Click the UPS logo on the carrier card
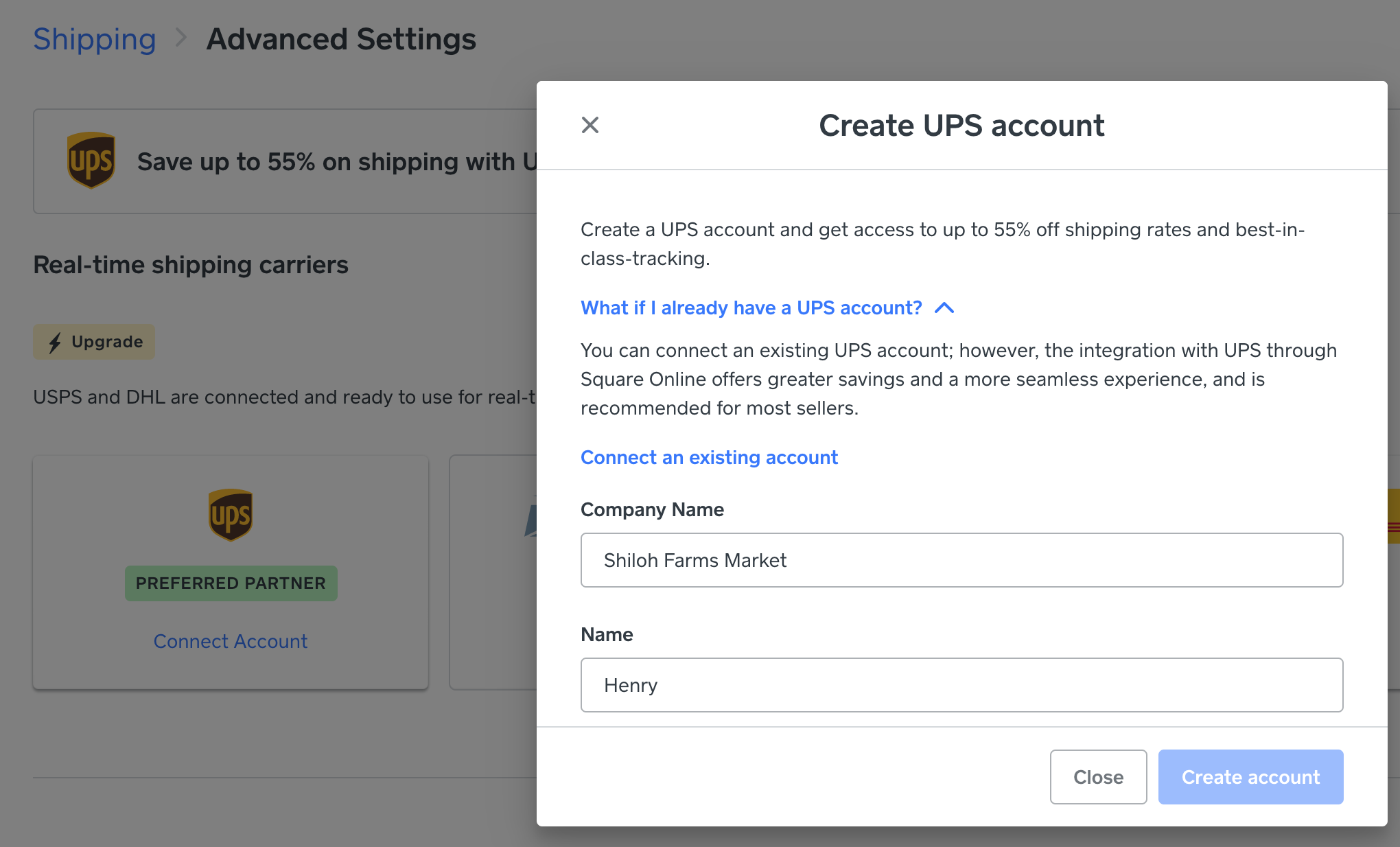Viewport: 1400px width, 847px height. [231, 515]
